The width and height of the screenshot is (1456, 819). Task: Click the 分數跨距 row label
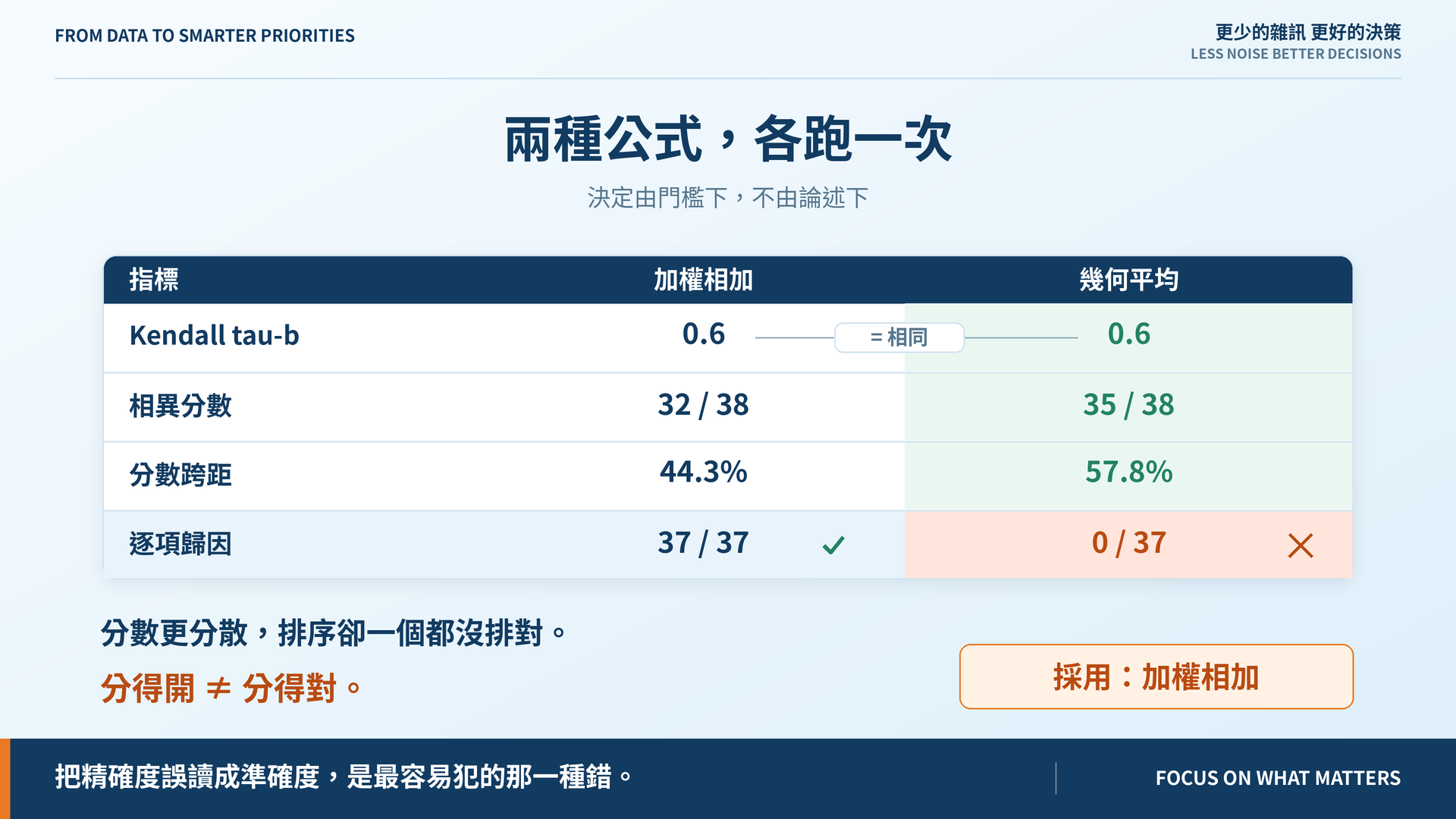point(180,475)
